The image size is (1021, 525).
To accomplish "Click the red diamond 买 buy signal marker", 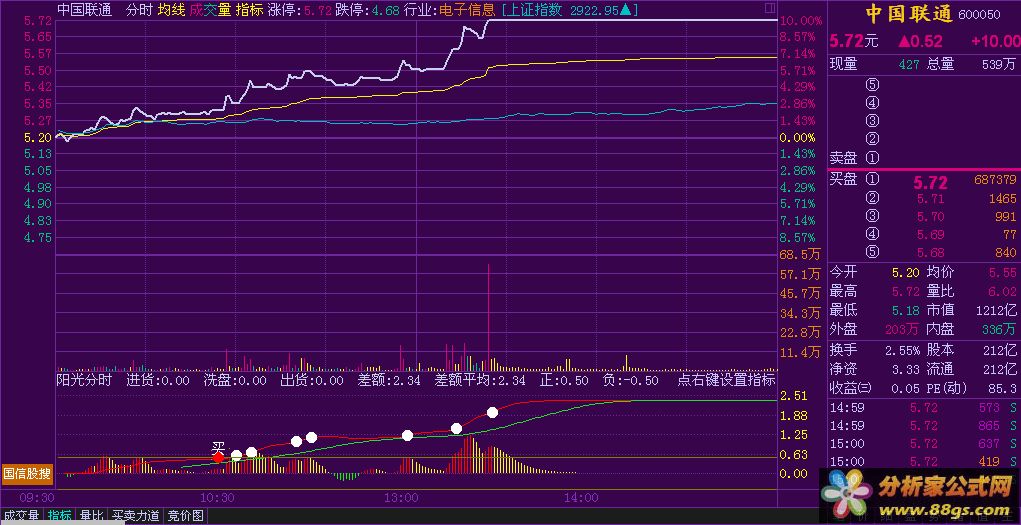I will 218,458.
